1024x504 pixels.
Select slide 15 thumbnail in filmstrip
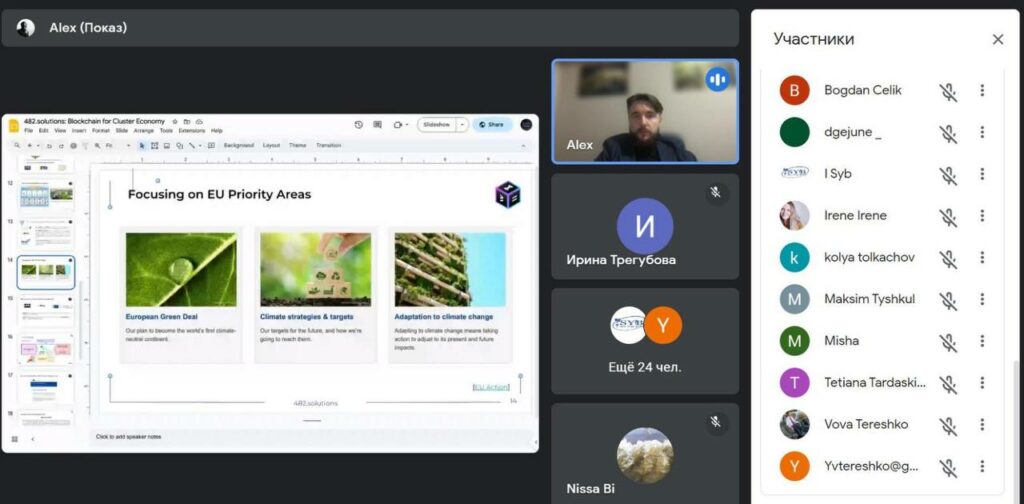click(46, 311)
